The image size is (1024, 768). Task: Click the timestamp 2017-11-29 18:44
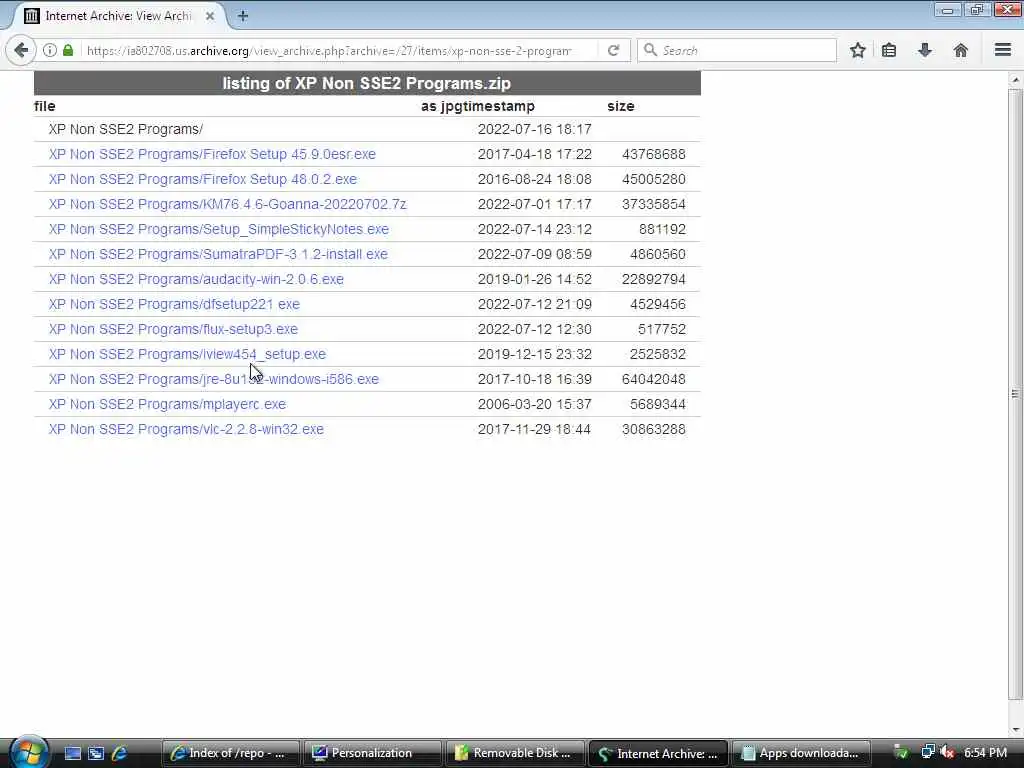tap(534, 429)
